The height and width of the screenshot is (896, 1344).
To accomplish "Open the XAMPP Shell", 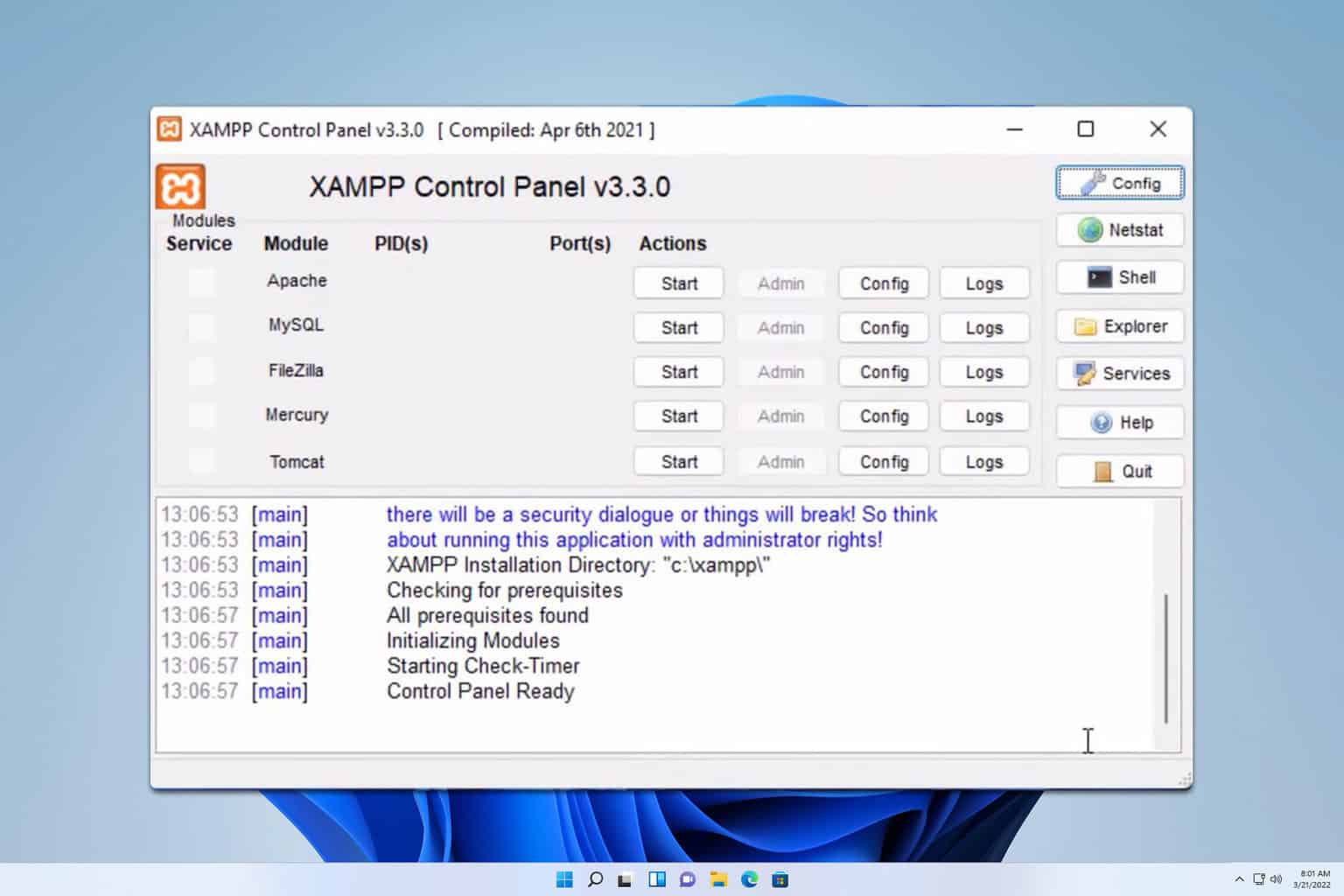I will click(1120, 277).
